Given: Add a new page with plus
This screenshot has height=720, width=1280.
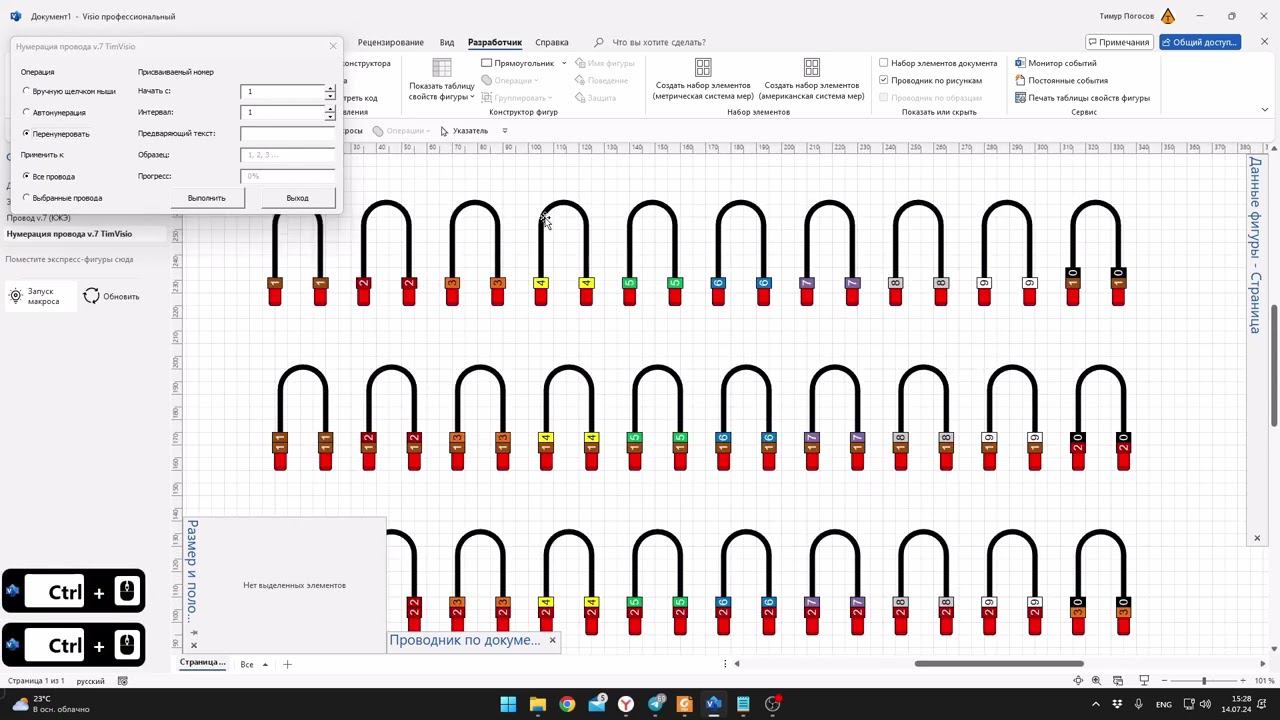Looking at the screenshot, I should pos(287,664).
